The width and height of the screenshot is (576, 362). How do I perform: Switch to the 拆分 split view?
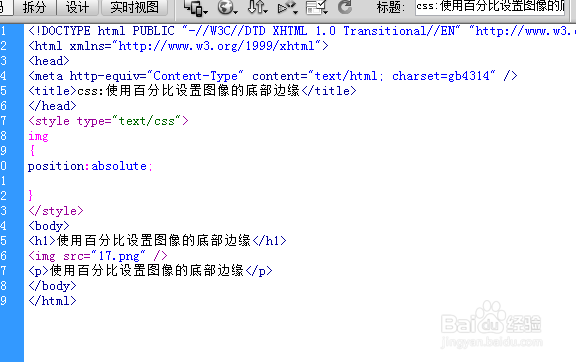pyautogui.click(x=35, y=7)
